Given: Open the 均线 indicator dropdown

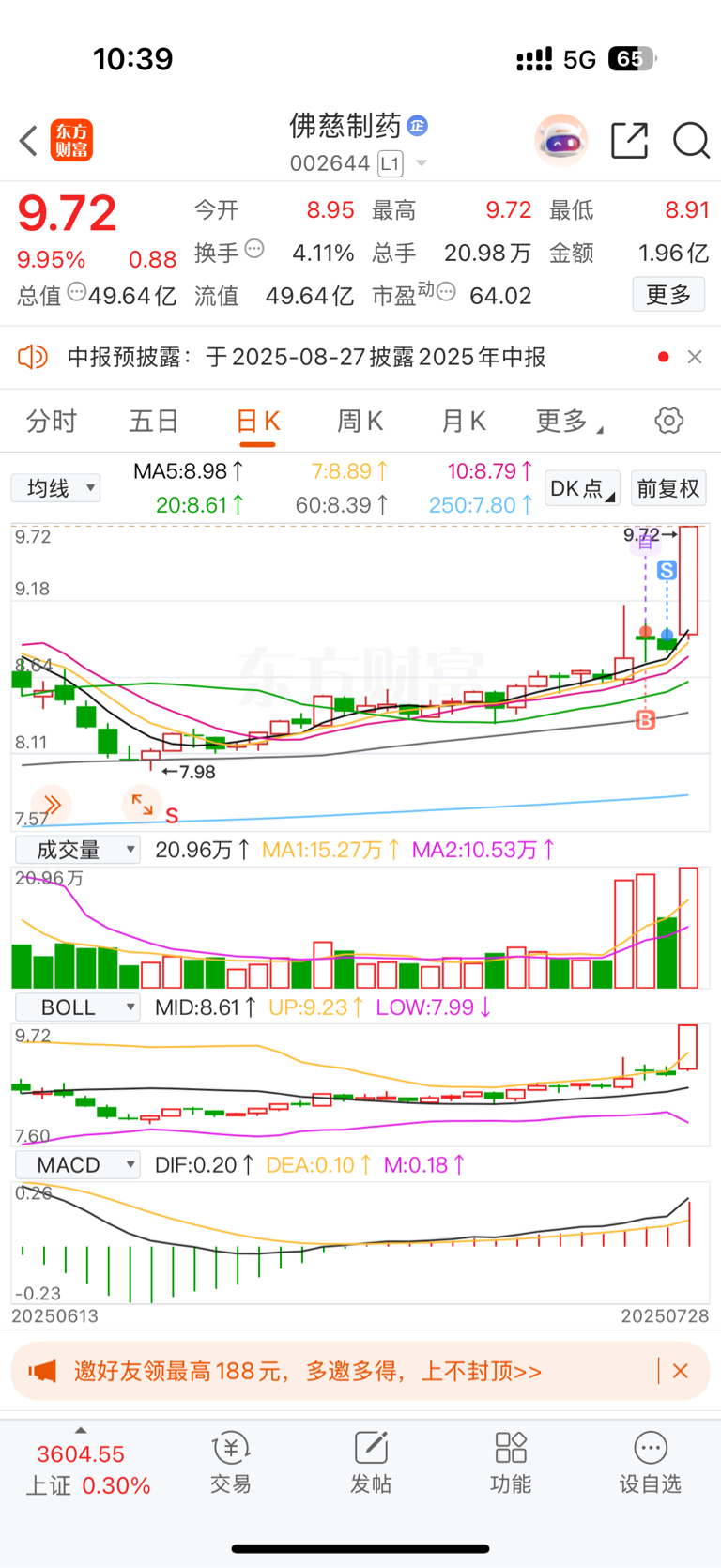Looking at the screenshot, I should (56, 488).
